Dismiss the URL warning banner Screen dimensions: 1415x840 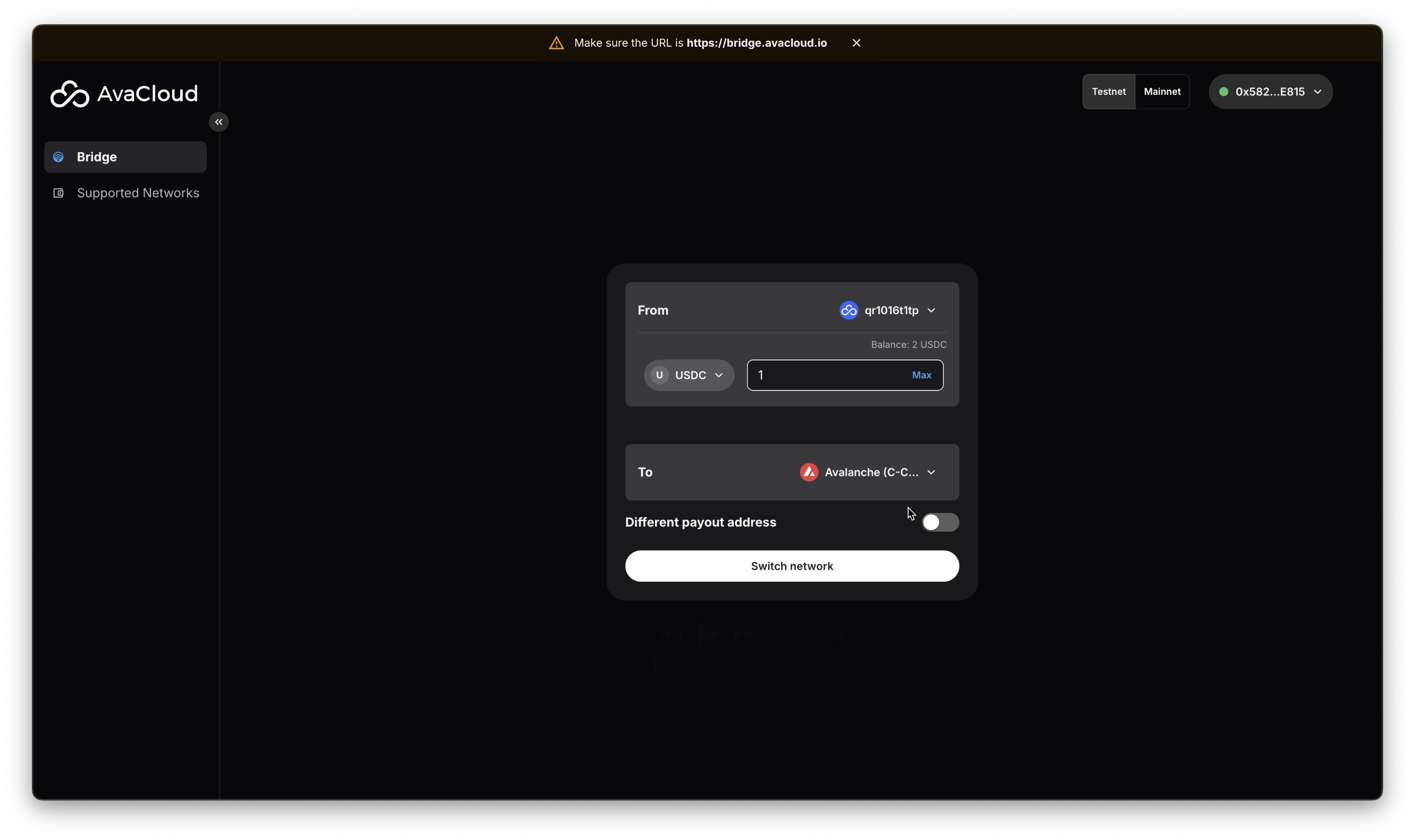(856, 43)
